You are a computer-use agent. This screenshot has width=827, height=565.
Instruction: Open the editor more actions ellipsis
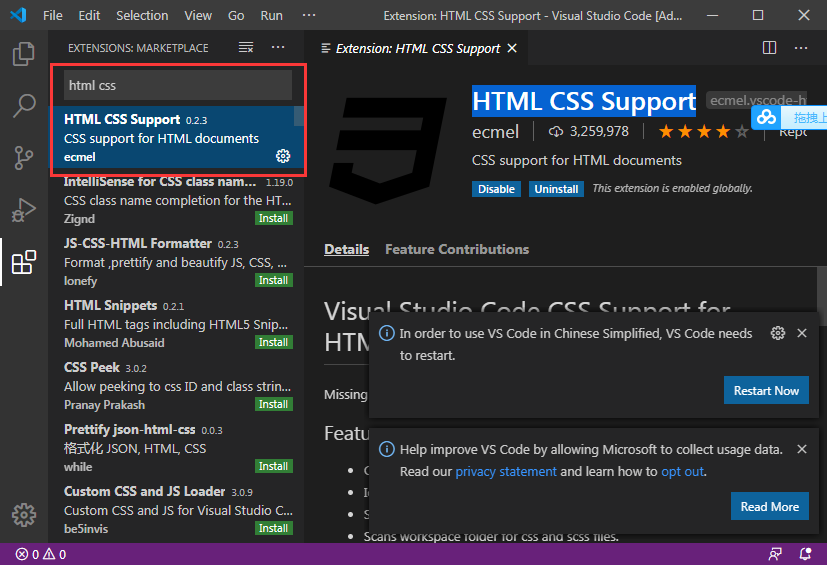click(x=801, y=48)
